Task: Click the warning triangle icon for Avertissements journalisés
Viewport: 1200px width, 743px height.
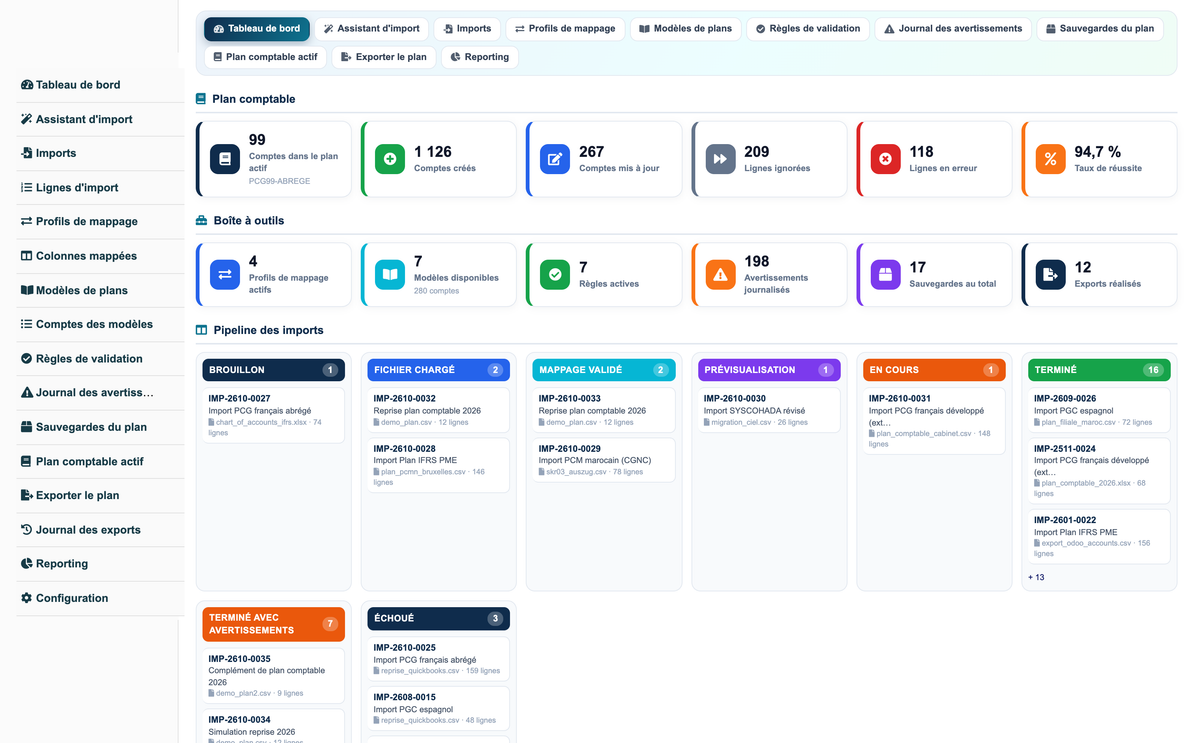Action: pos(720,274)
